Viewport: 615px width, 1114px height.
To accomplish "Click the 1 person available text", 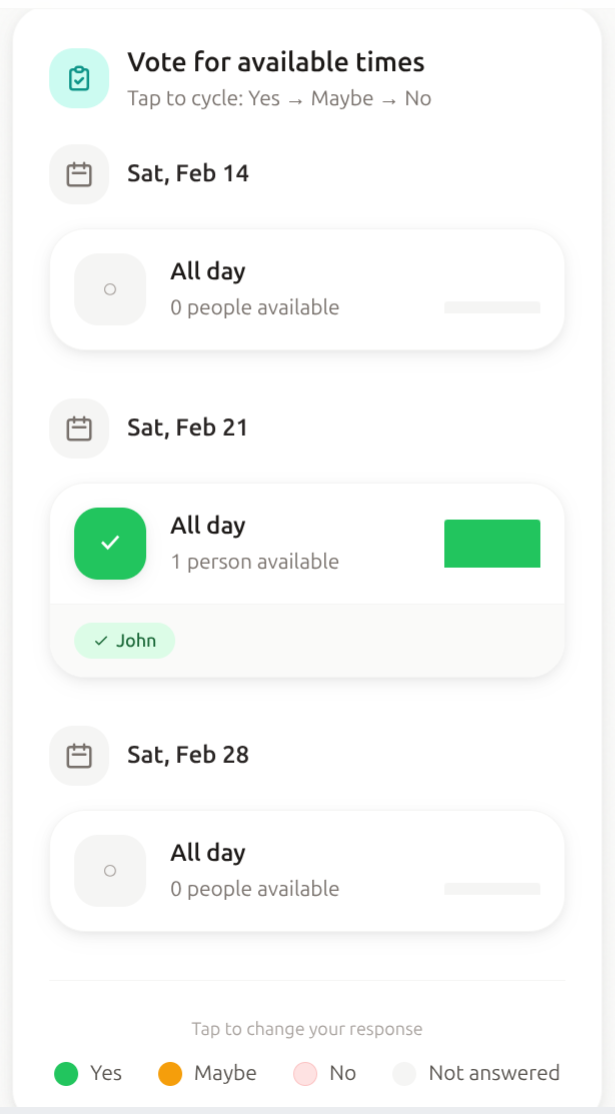I will pyautogui.click(x=255, y=562).
